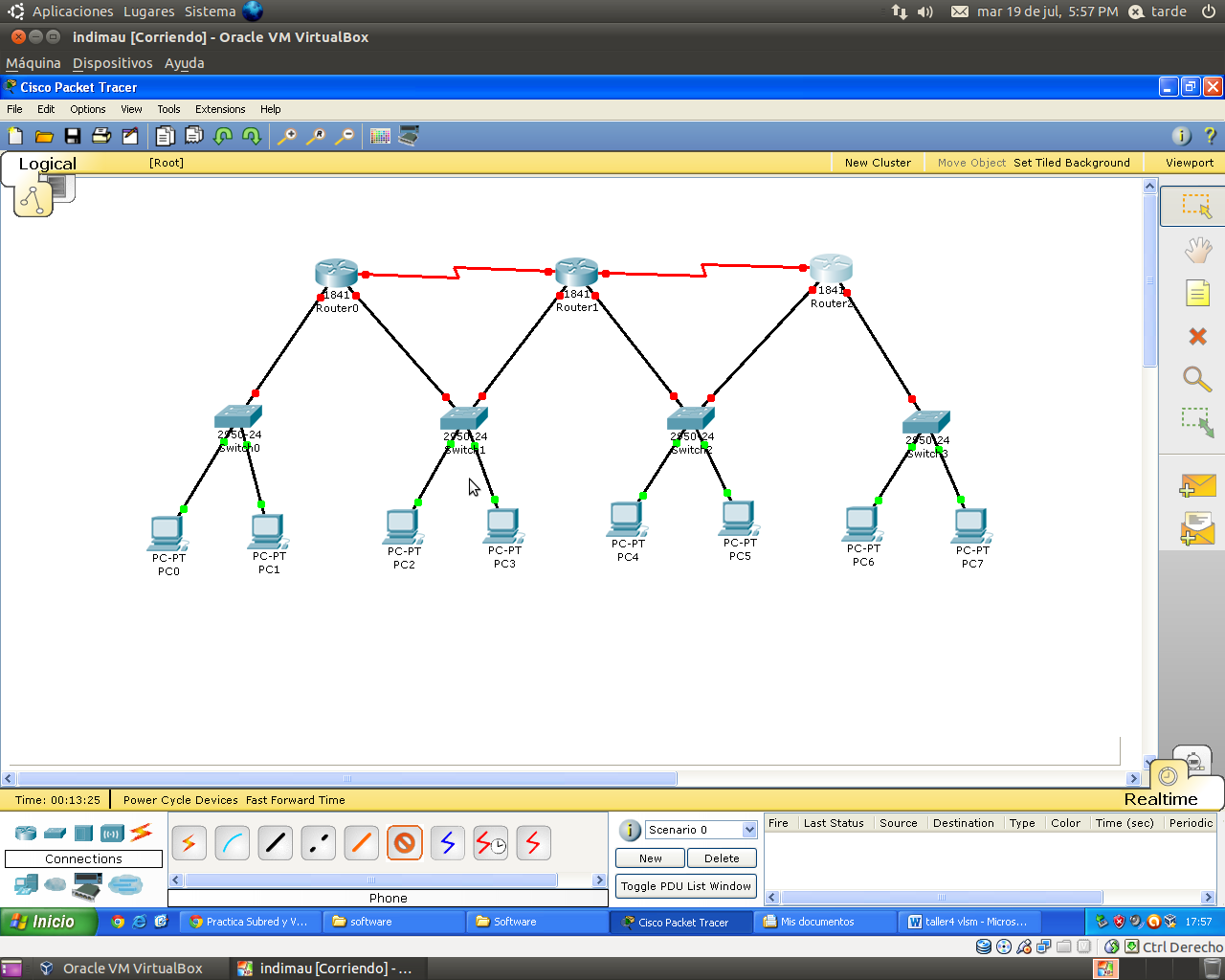The image size is (1225, 980).
Task: Switch to the Logical workspace tab
Action: point(48,164)
